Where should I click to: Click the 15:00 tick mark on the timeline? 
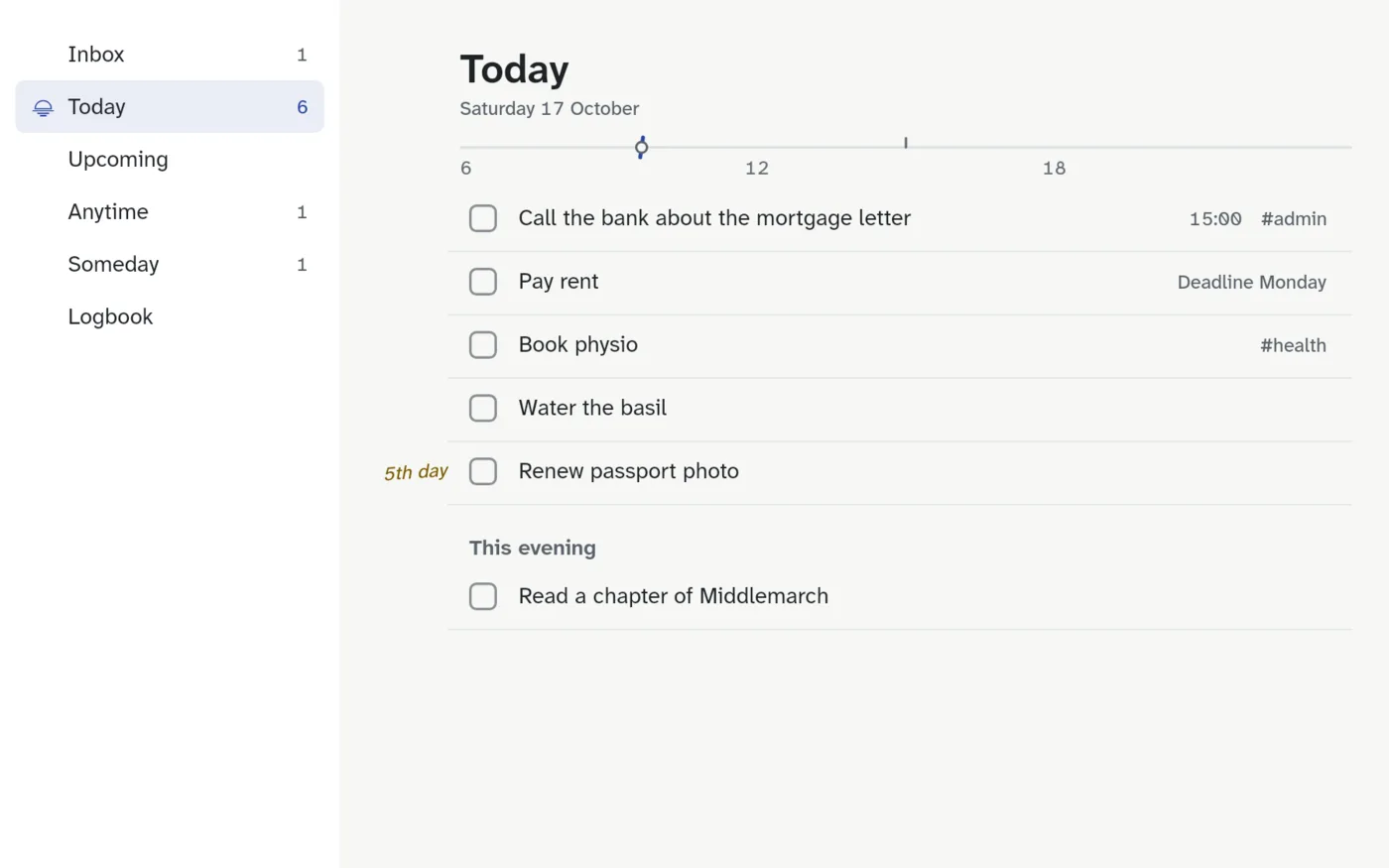[x=906, y=143]
